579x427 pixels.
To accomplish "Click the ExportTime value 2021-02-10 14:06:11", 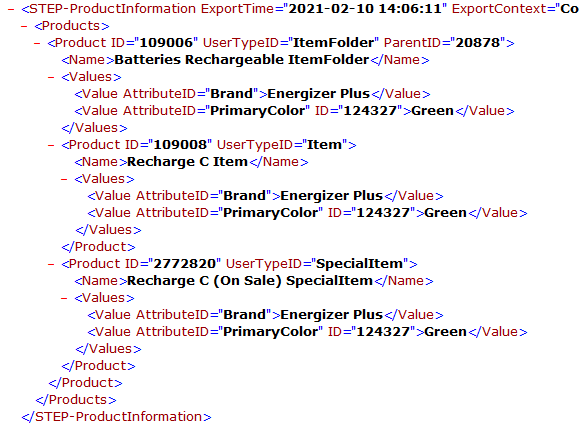I will 365,9.
